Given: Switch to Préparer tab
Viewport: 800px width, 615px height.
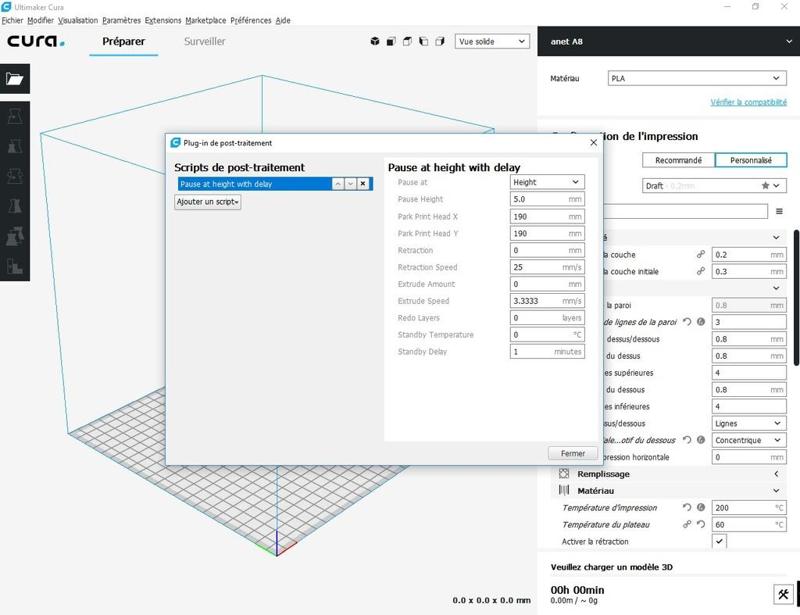Looking at the screenshot, I should pos(123,41).
